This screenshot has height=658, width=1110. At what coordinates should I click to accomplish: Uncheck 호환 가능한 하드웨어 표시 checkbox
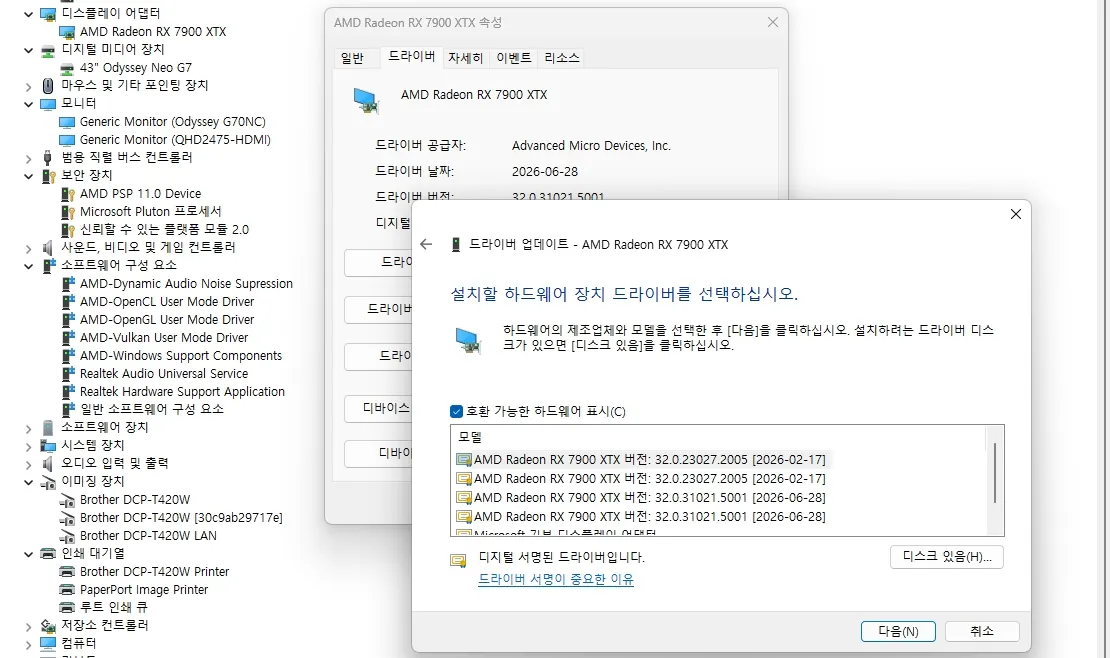[457, 412]
